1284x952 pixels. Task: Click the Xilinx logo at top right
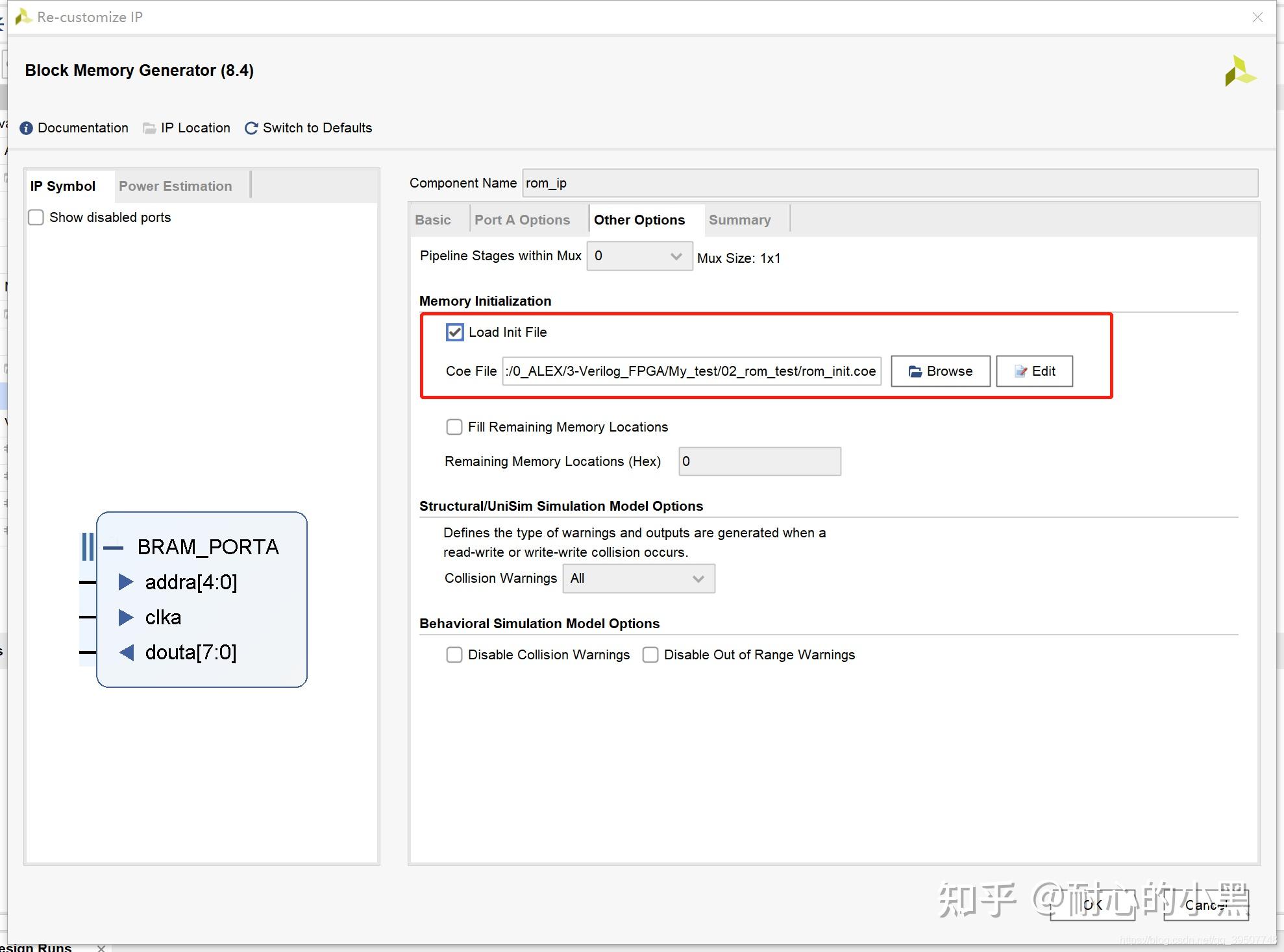(x=1240, y=71)
